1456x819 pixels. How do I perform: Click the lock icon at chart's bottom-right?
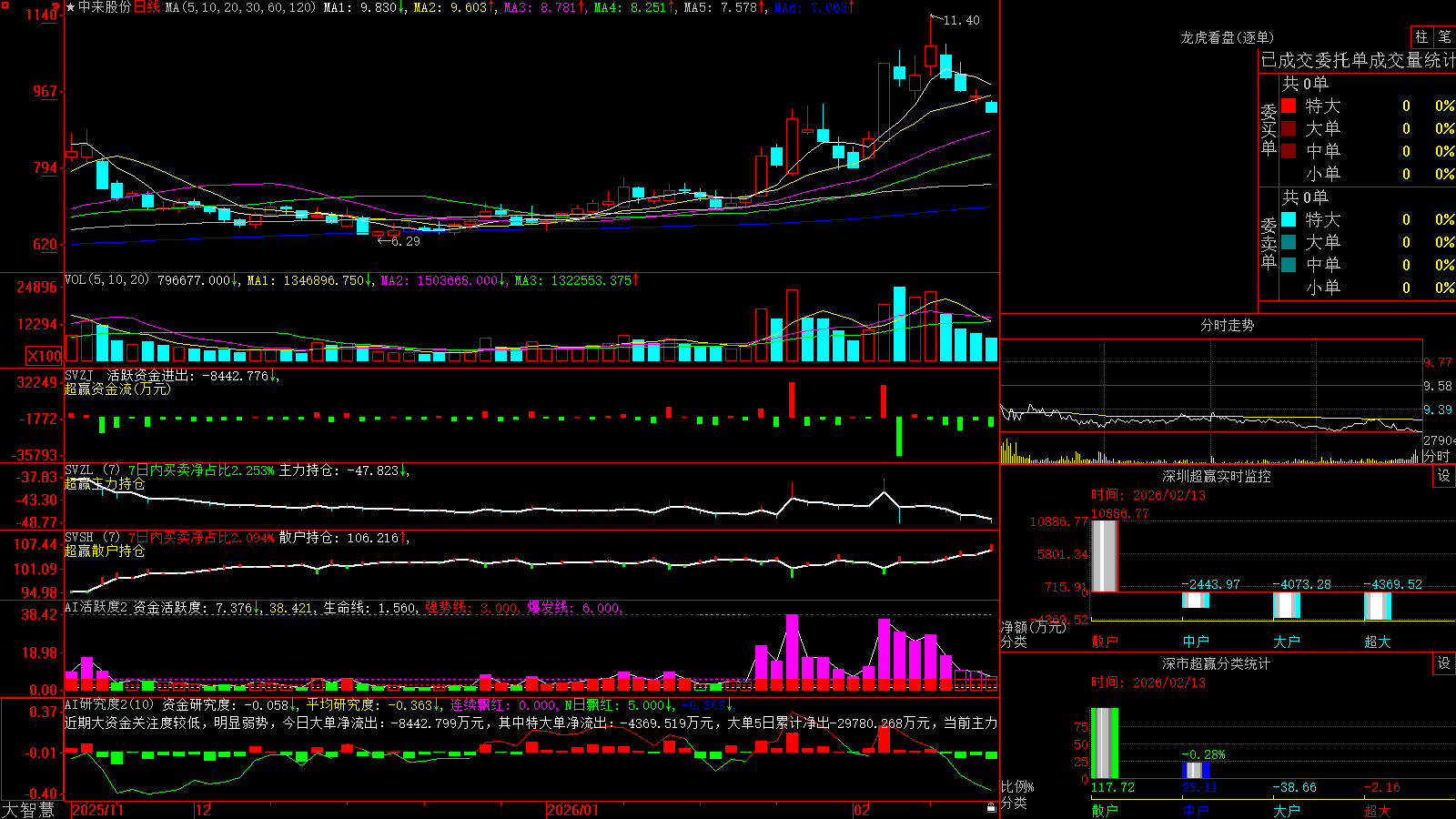click(991, 808)
